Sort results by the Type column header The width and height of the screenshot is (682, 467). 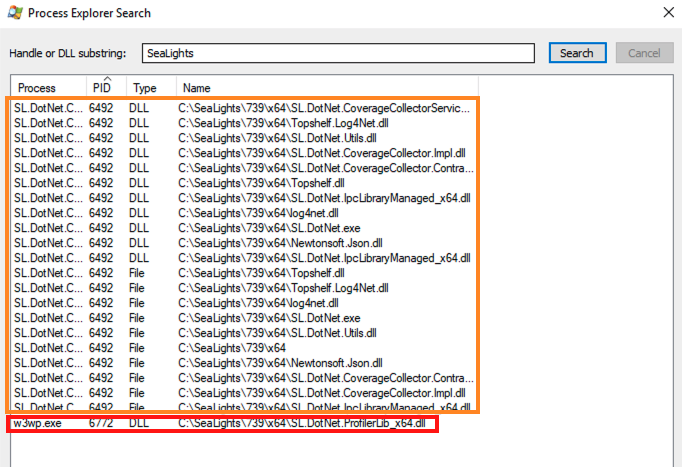(x=151, y=88)
